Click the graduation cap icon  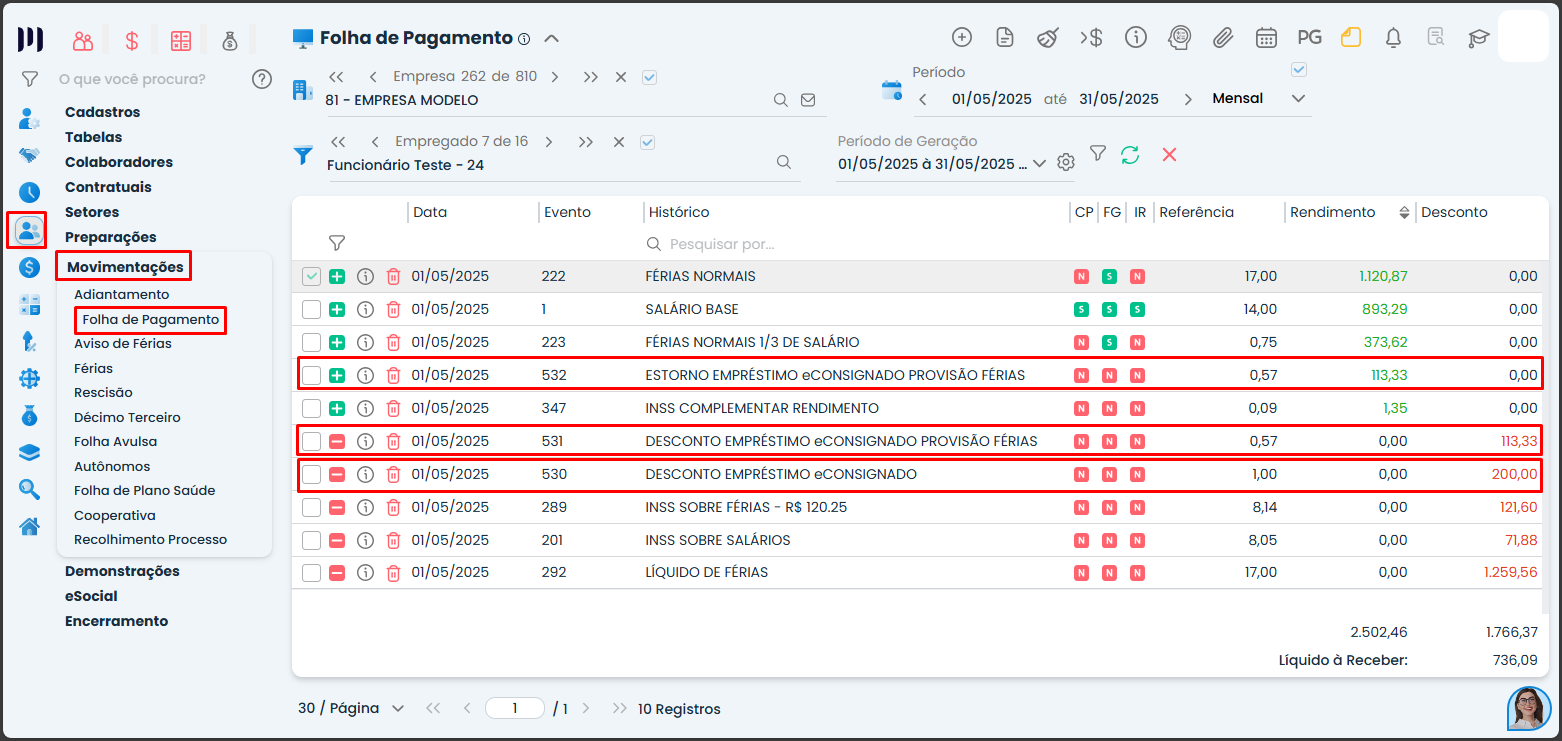click(x=1478, y=38)
